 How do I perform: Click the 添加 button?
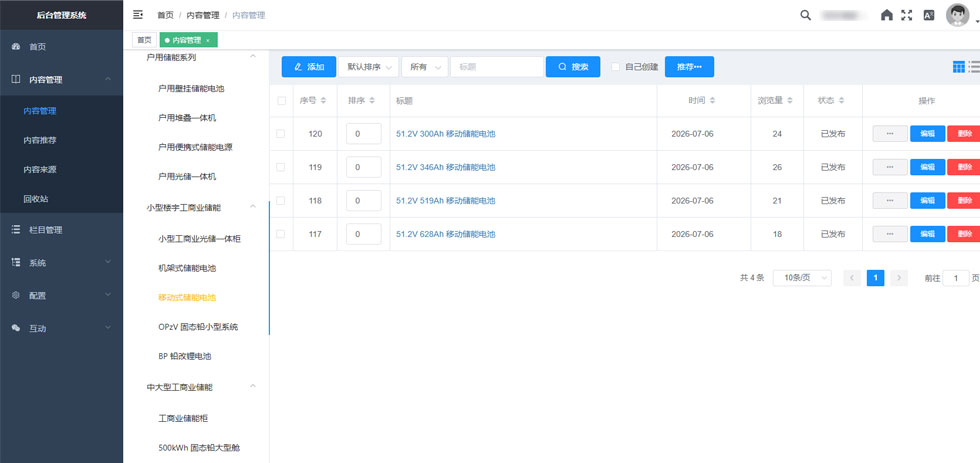309,67
